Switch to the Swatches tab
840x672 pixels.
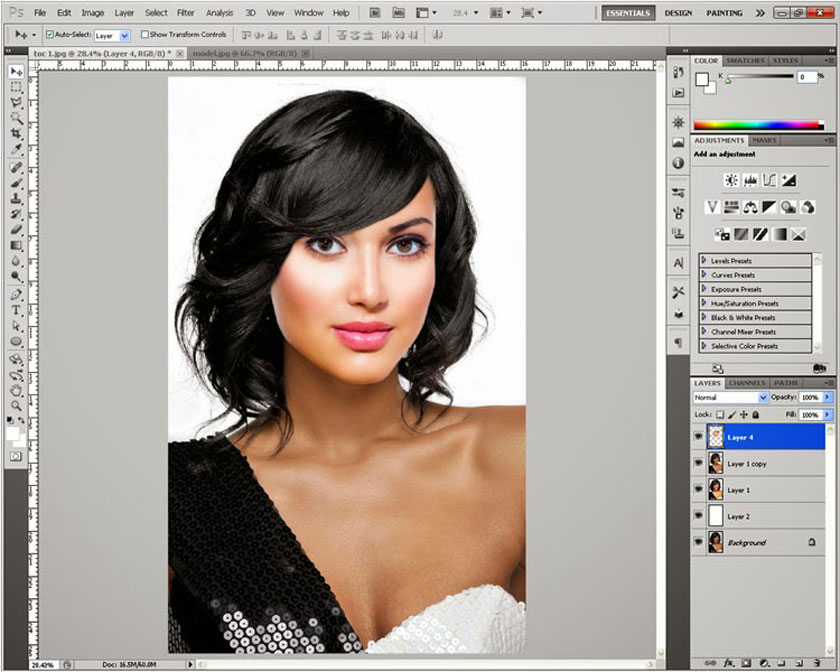(745, 61)
